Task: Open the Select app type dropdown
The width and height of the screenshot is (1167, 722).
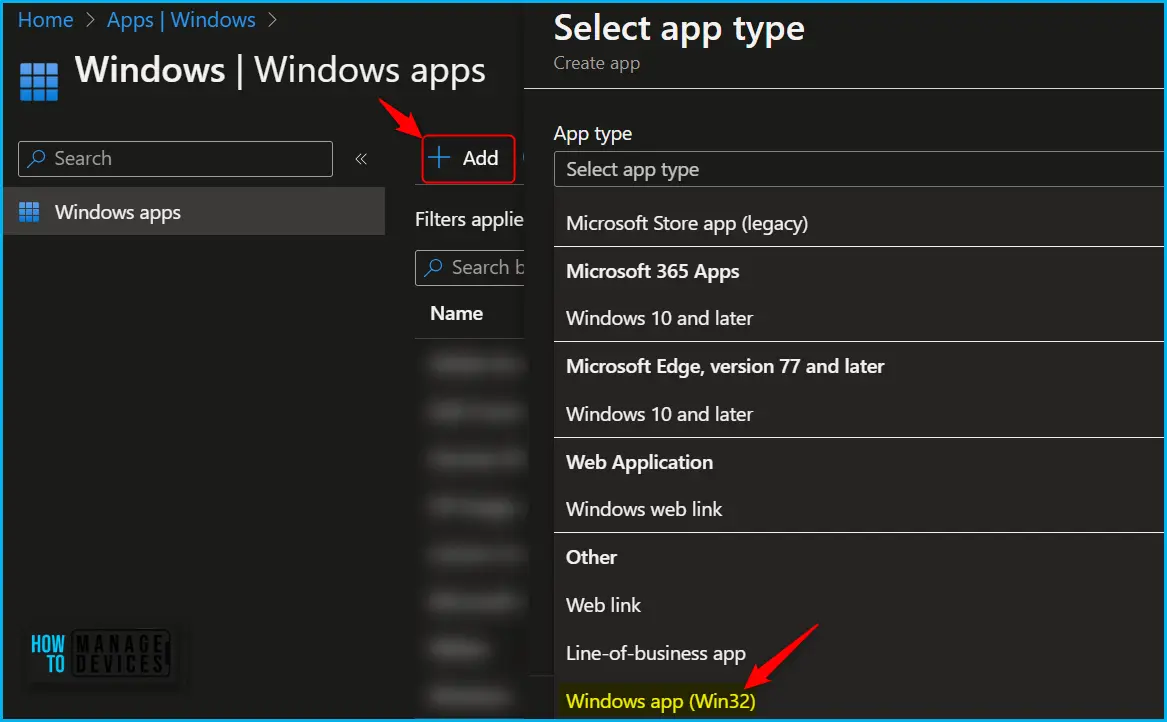Action: 859,169
